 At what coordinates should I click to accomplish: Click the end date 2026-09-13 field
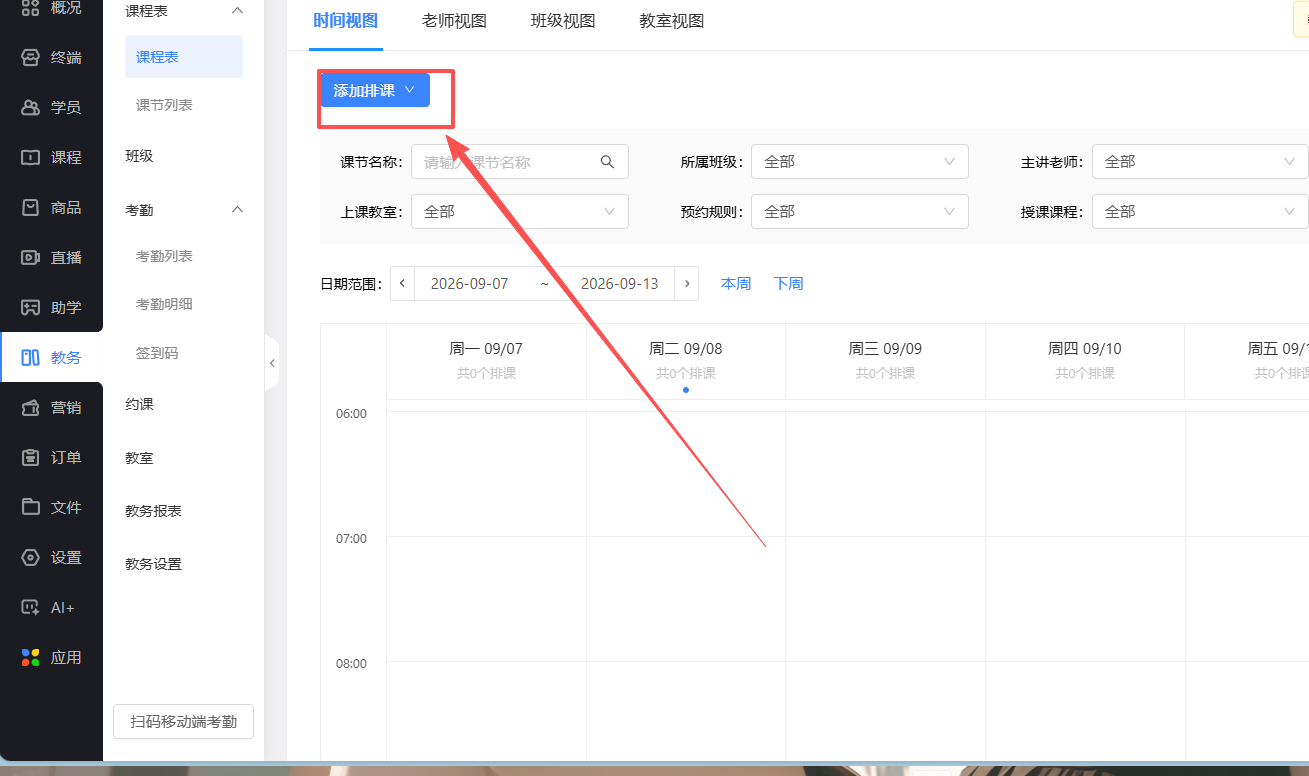pyautogui.click(x=620, y=284)
